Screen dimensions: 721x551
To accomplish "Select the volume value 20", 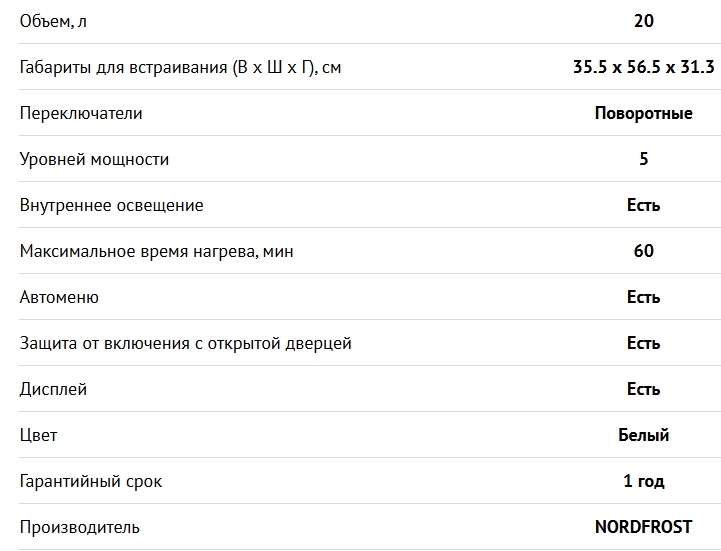I will point(643,21).
